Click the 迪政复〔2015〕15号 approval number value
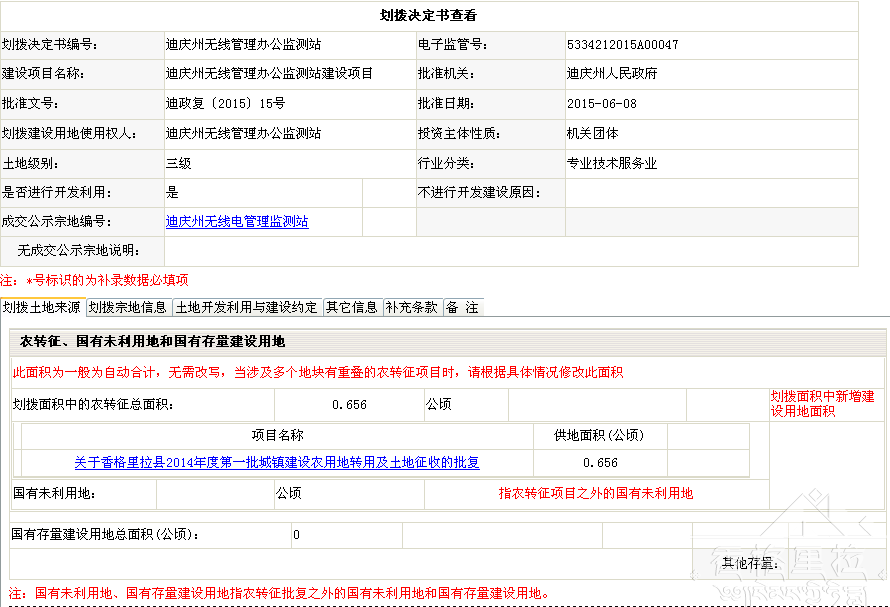890x607 pixels. (x=225, y=104)
